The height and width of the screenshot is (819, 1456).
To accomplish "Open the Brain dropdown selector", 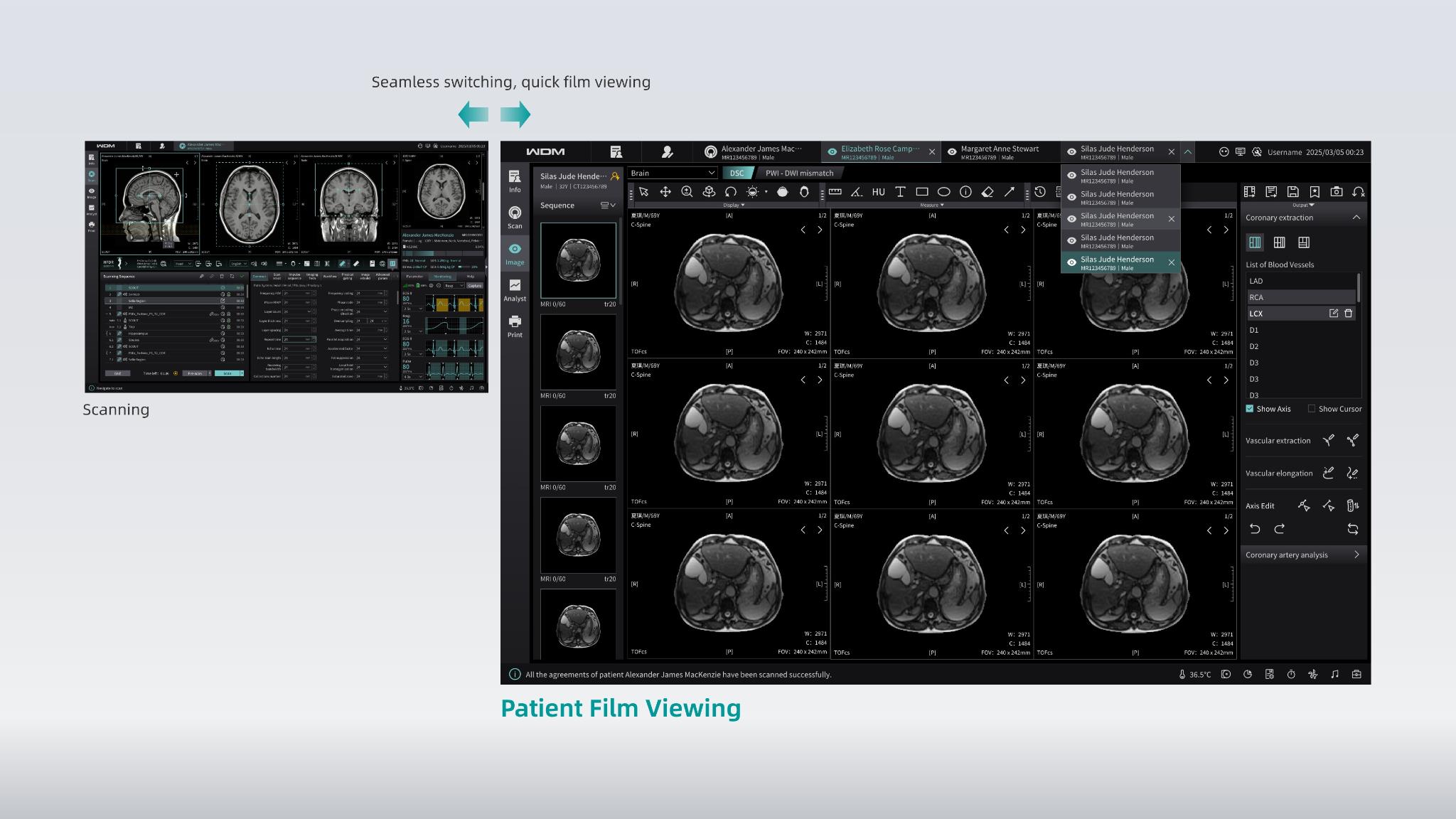I will click(x=673, y=173).
